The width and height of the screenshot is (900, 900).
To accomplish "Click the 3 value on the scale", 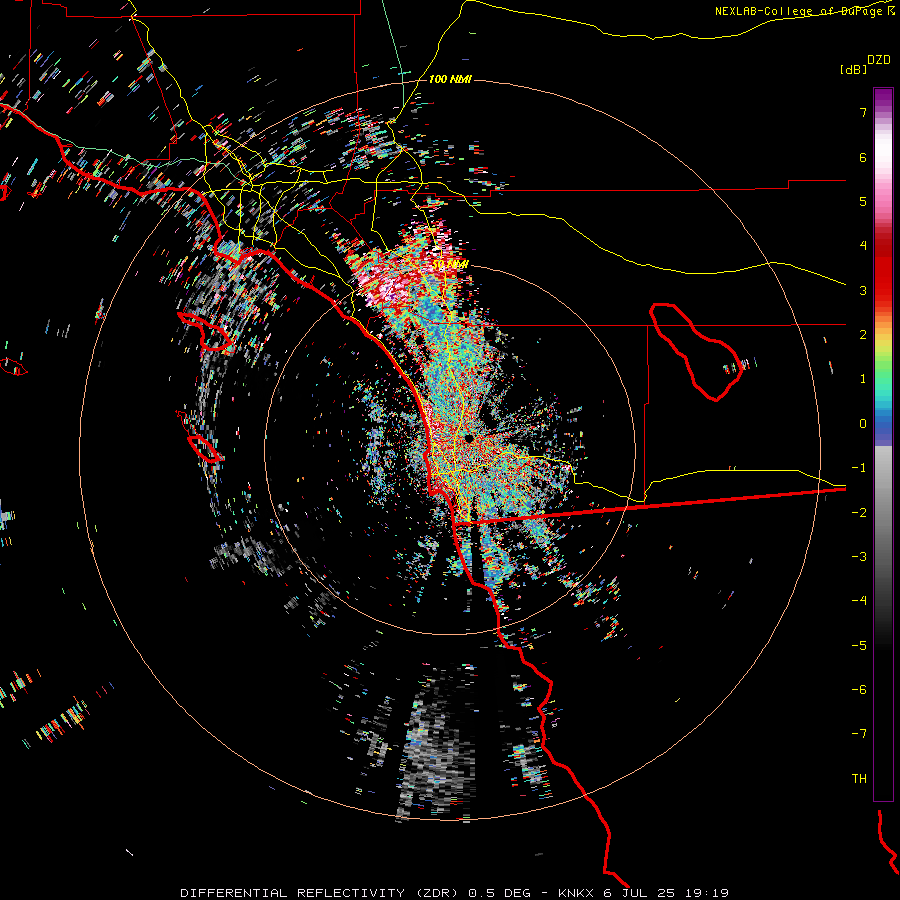I will [863, 290].
